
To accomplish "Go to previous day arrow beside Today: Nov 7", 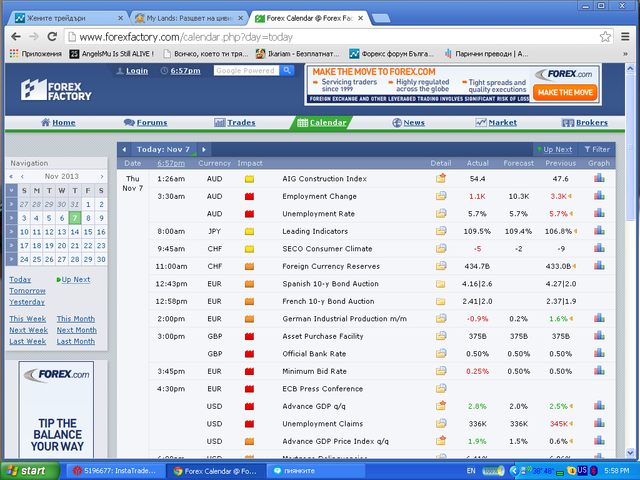I will [x=124, y=149].
